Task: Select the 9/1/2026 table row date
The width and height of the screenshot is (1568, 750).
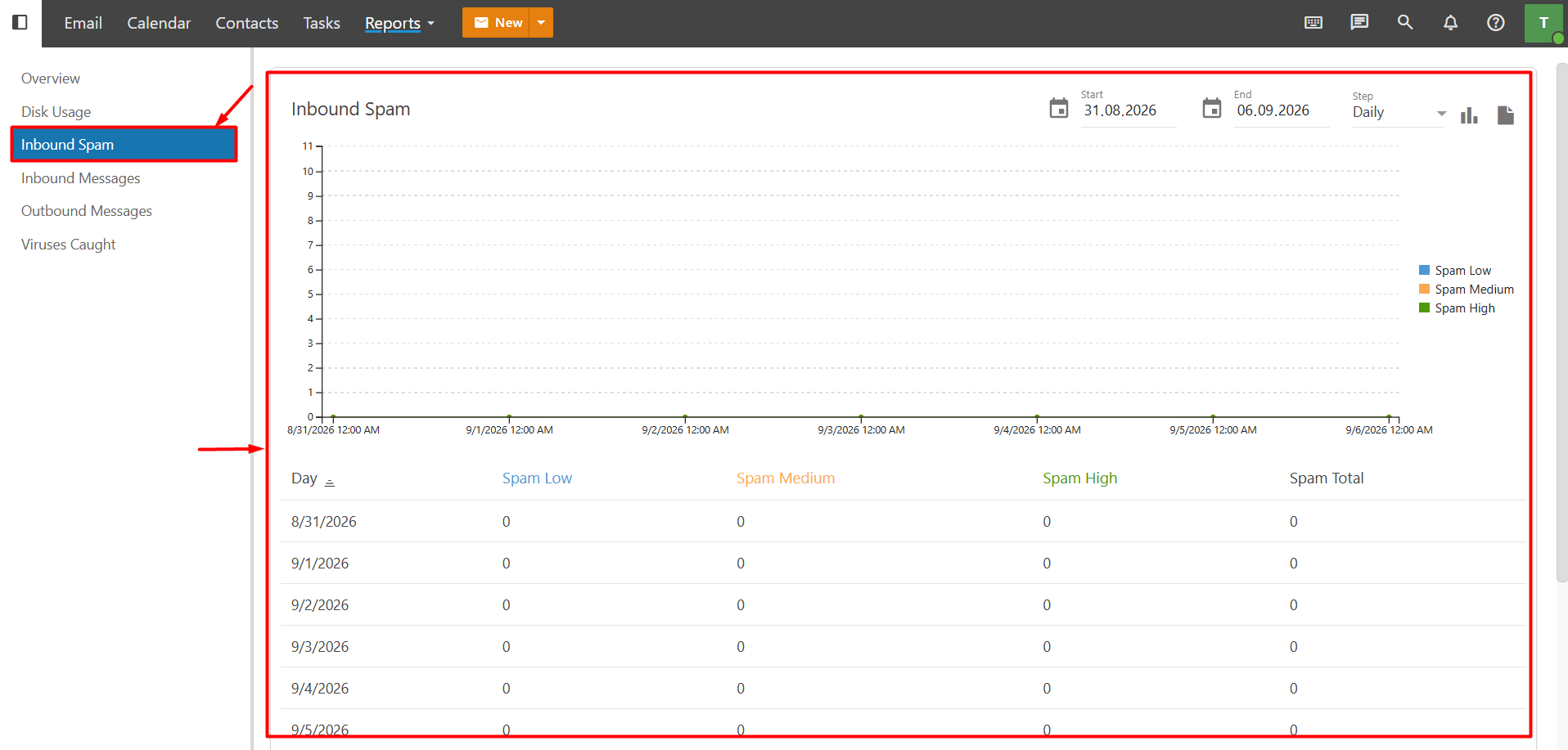Action: pyautogui.click(x=320, y=564)
